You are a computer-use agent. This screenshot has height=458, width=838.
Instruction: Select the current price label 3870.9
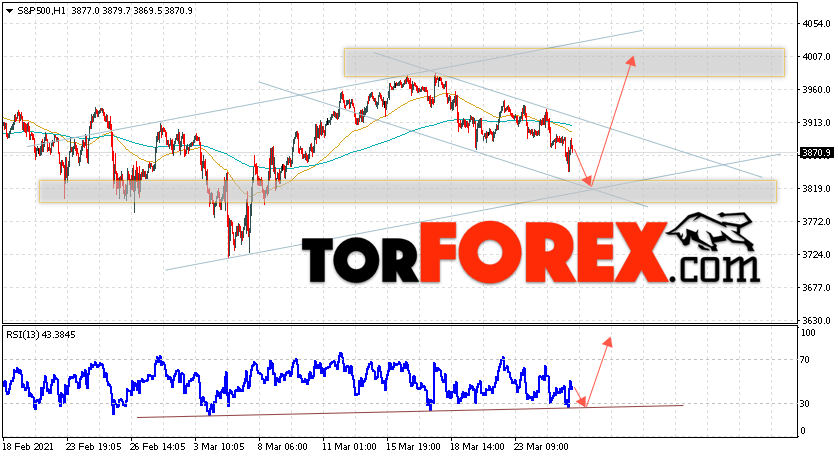[x=817, y=153]
